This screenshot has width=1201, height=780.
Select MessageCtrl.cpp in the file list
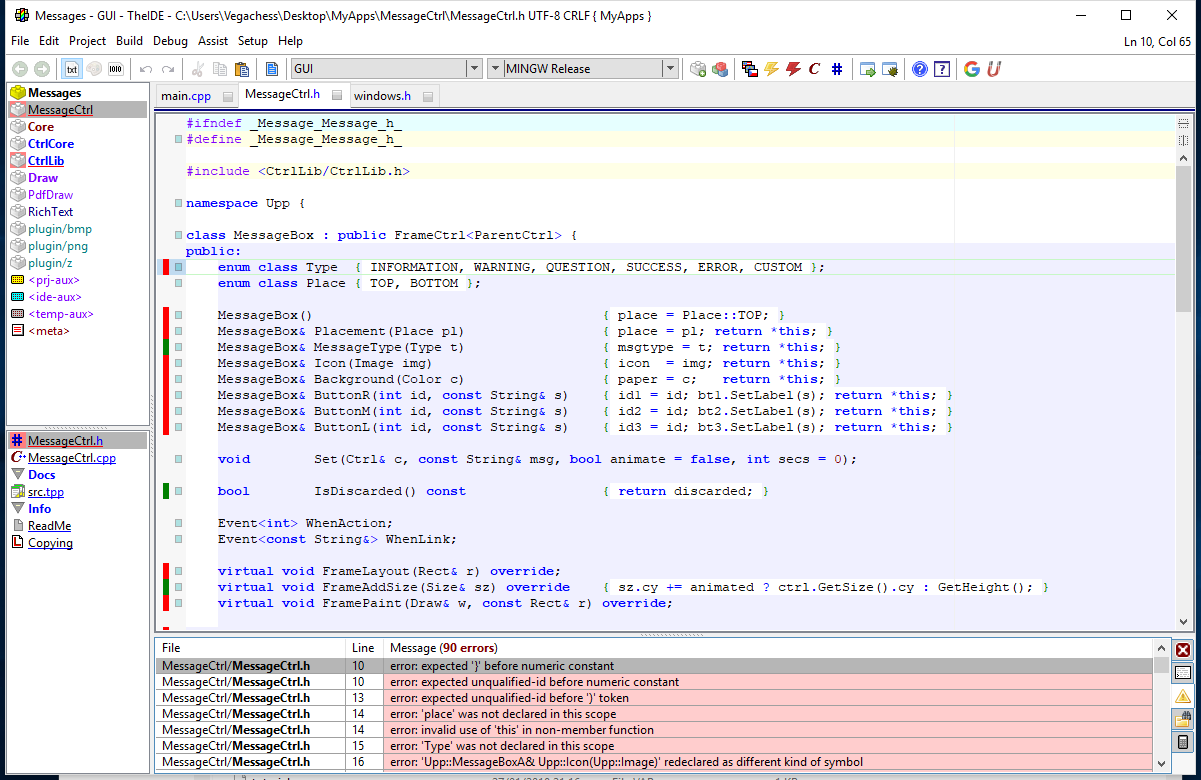pos(71,458)
